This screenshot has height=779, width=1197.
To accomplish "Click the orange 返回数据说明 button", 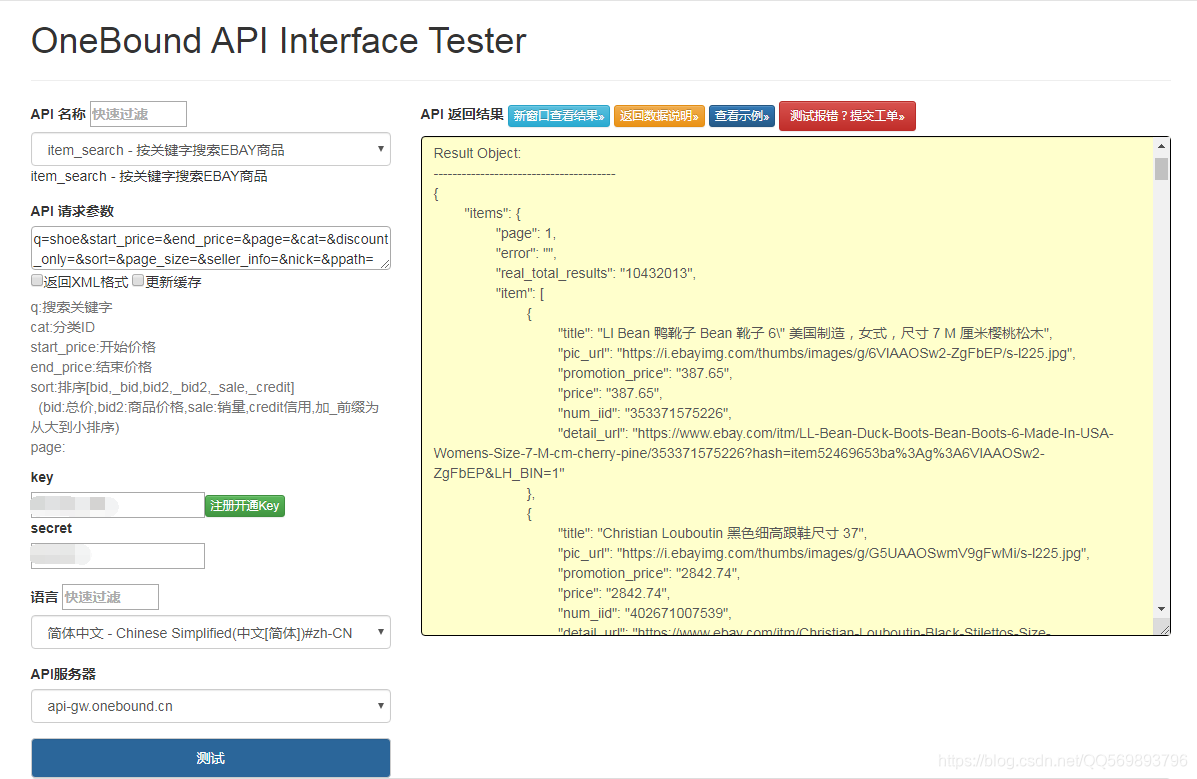I will [659, 116].
